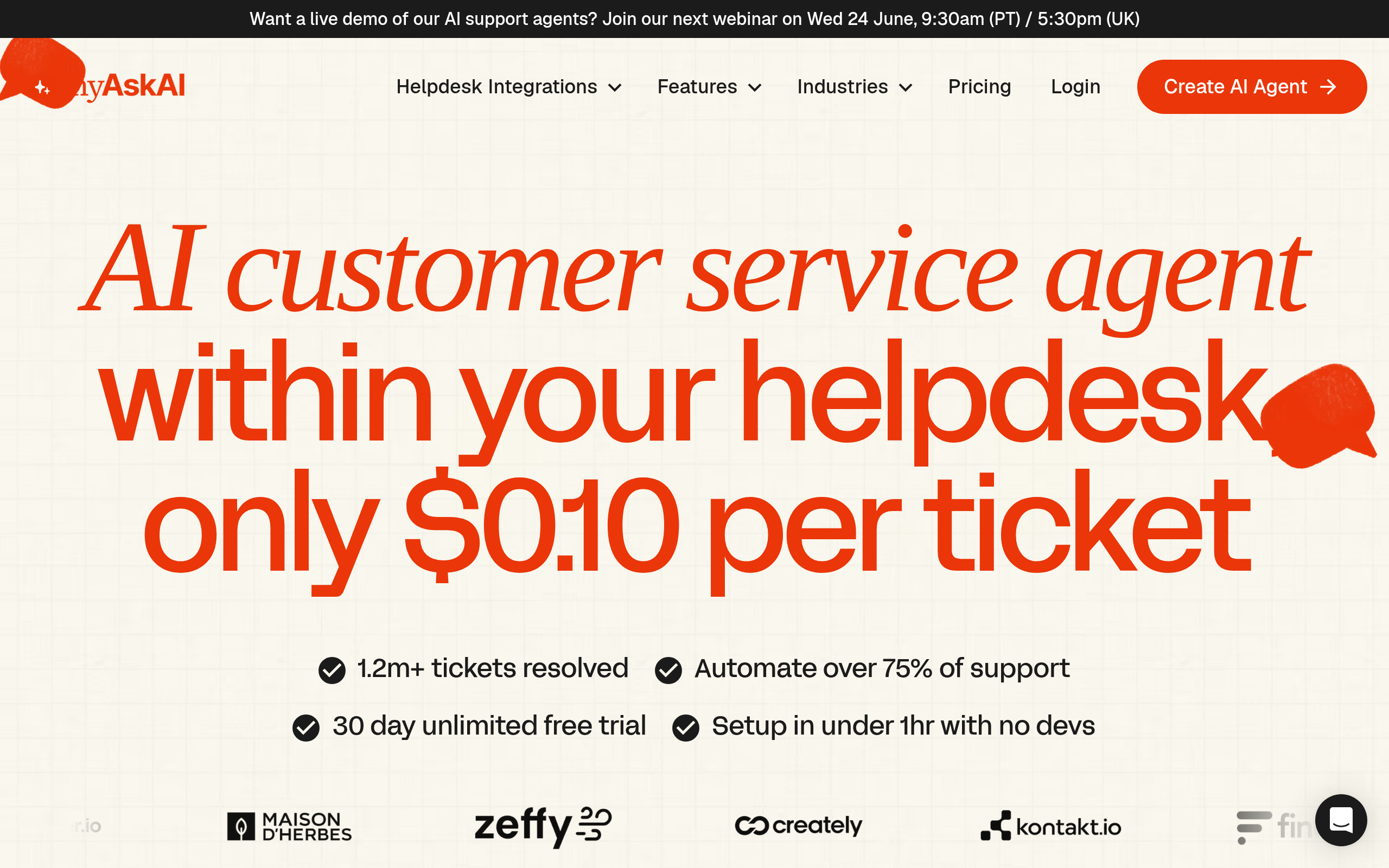
Task: Click the zeffy logo
Action: pos(543,827)
